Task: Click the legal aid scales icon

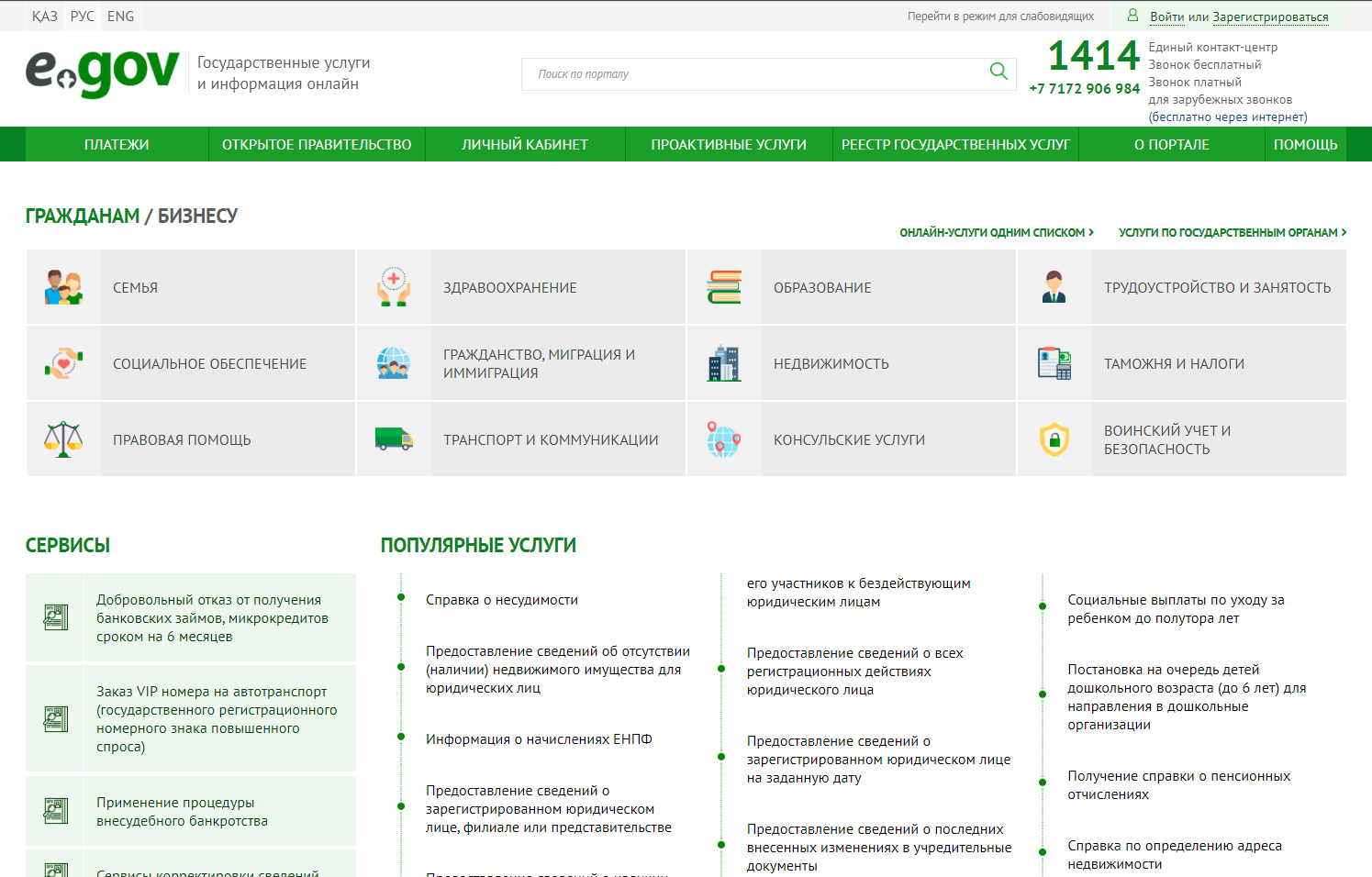Action: coord(63,439)
